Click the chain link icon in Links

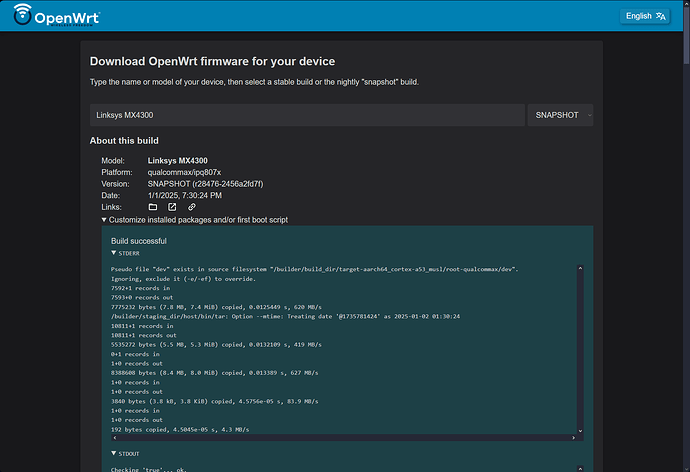point(192,207)
